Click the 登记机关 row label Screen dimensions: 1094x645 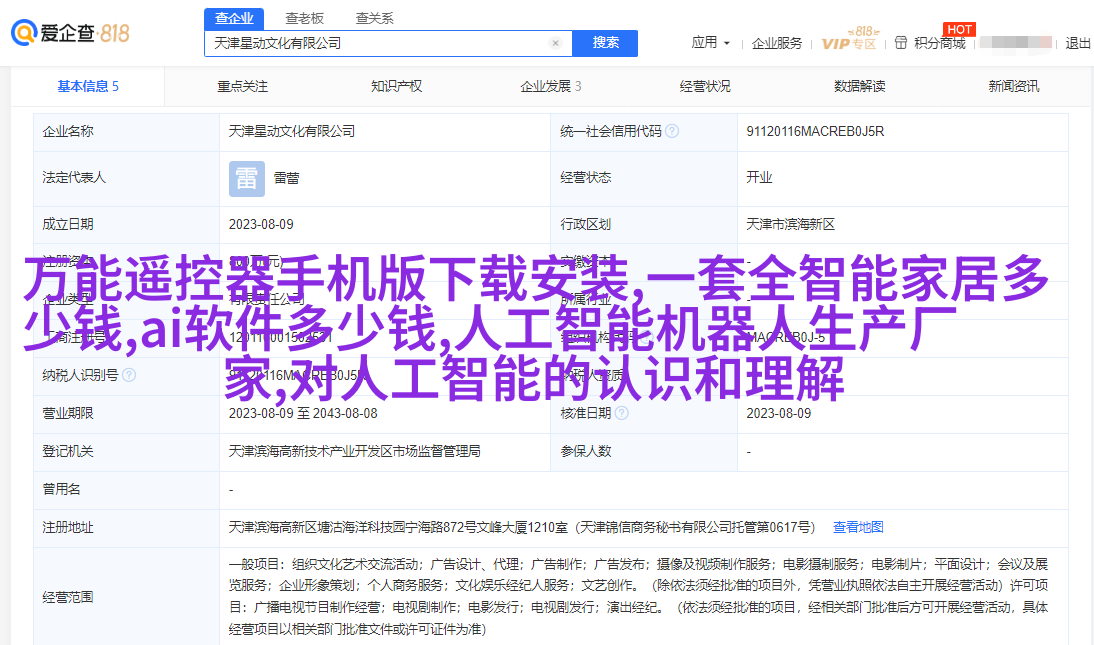[x=68, y=452]
